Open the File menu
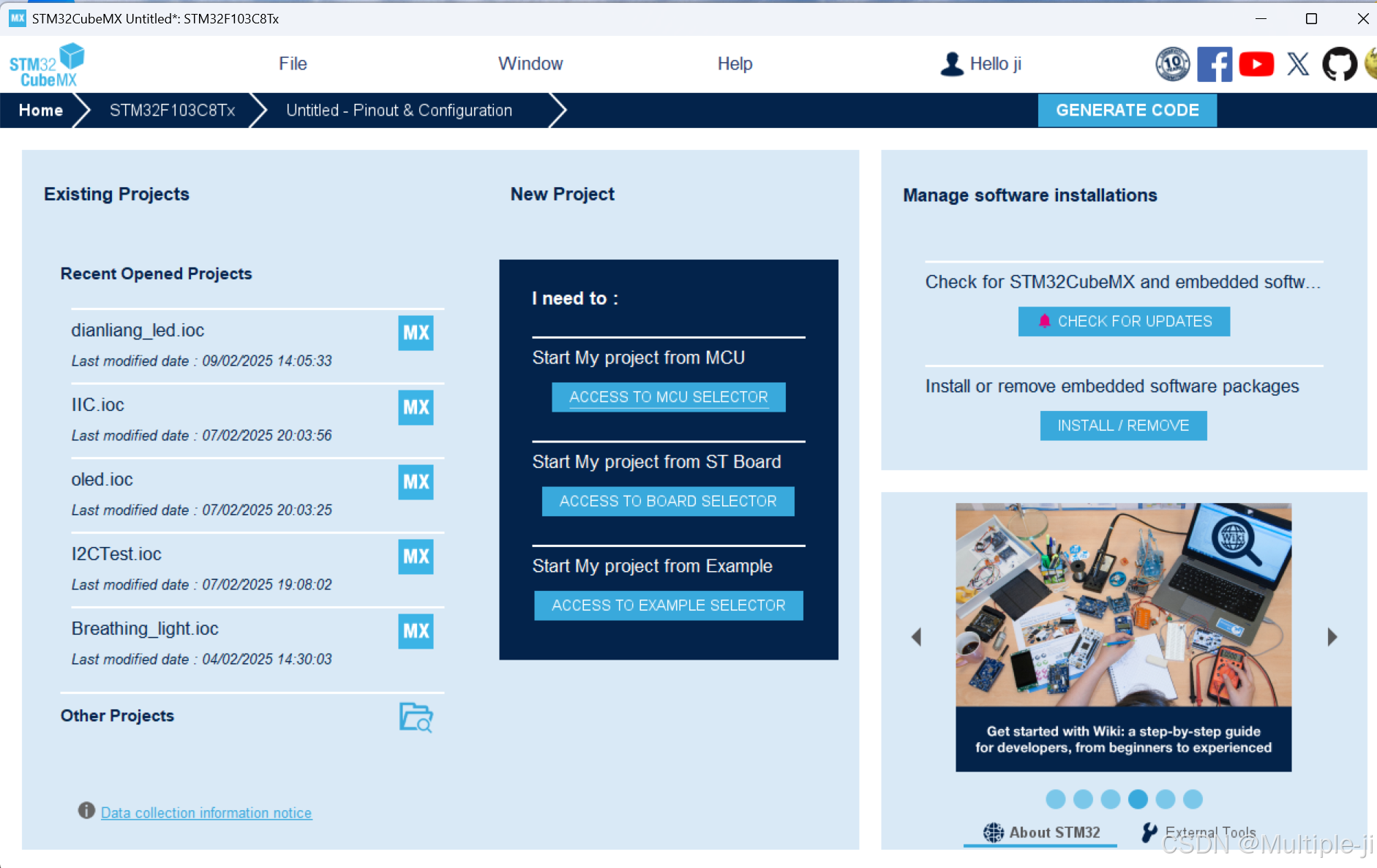The image size is (1377, 868). click(x=293, y=64)
